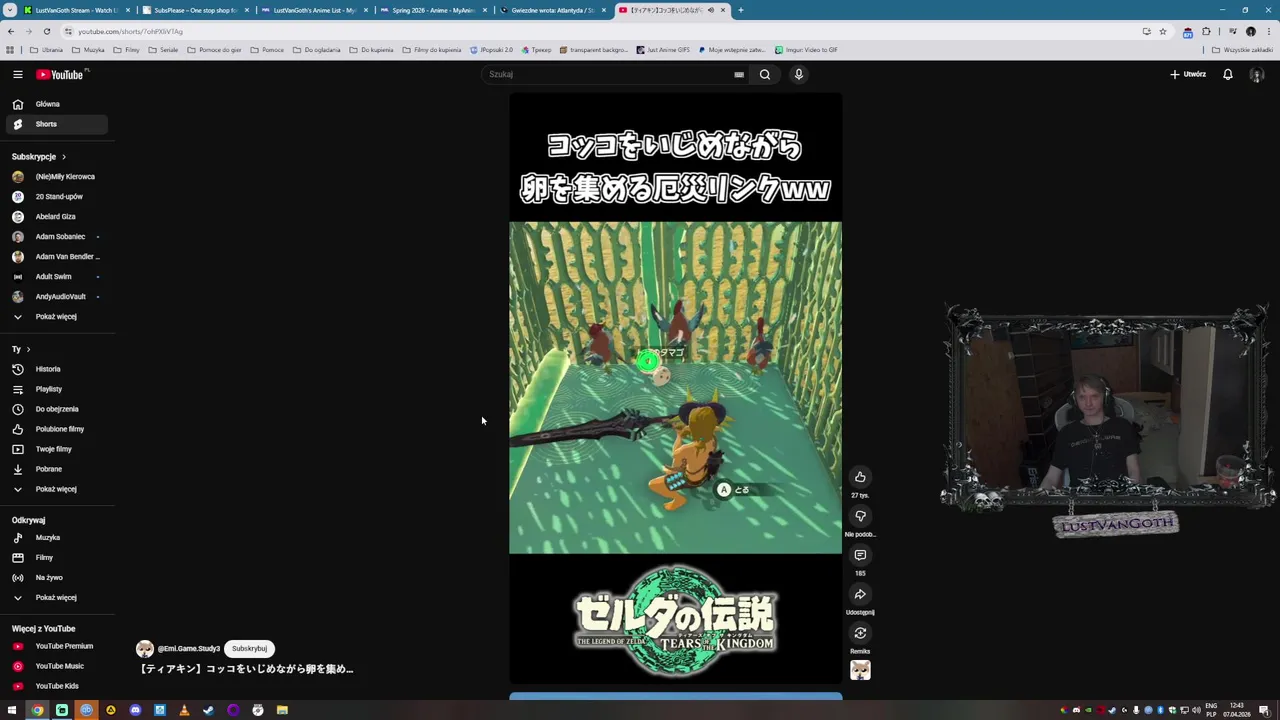
Task: Bookmark this page with the star
Action: 1163,31
